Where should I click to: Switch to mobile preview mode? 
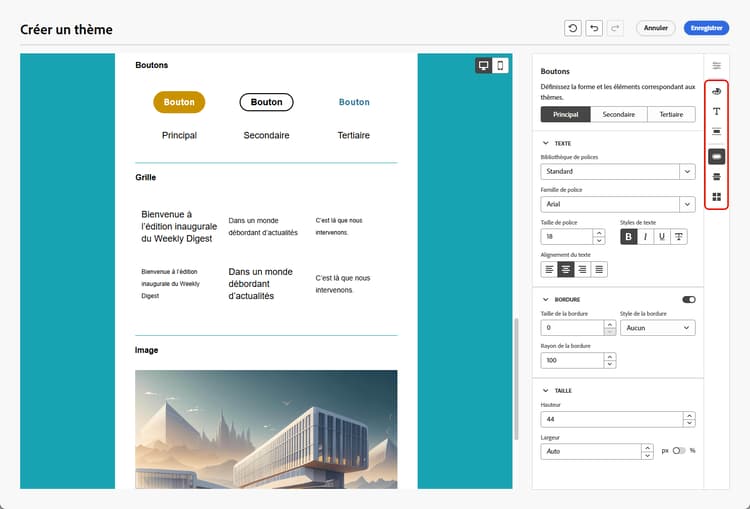(x=500, y=66)
